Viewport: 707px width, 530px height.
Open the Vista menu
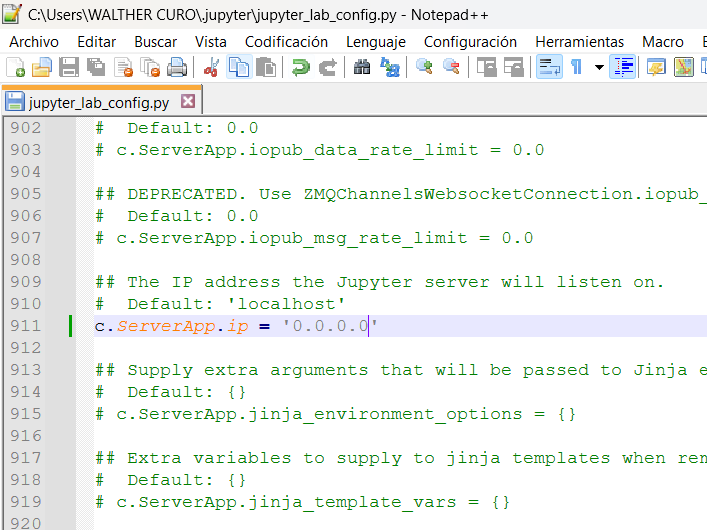211,42
